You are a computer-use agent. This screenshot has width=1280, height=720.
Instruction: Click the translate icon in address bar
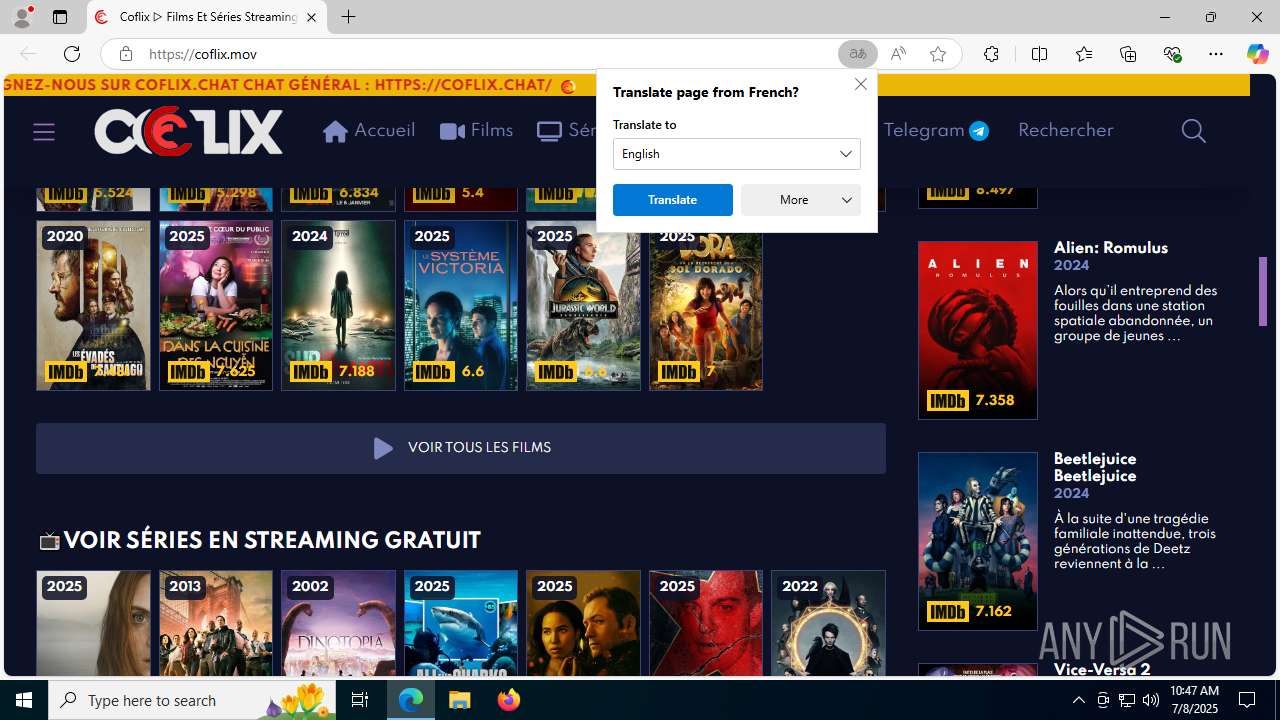[858, 54]
